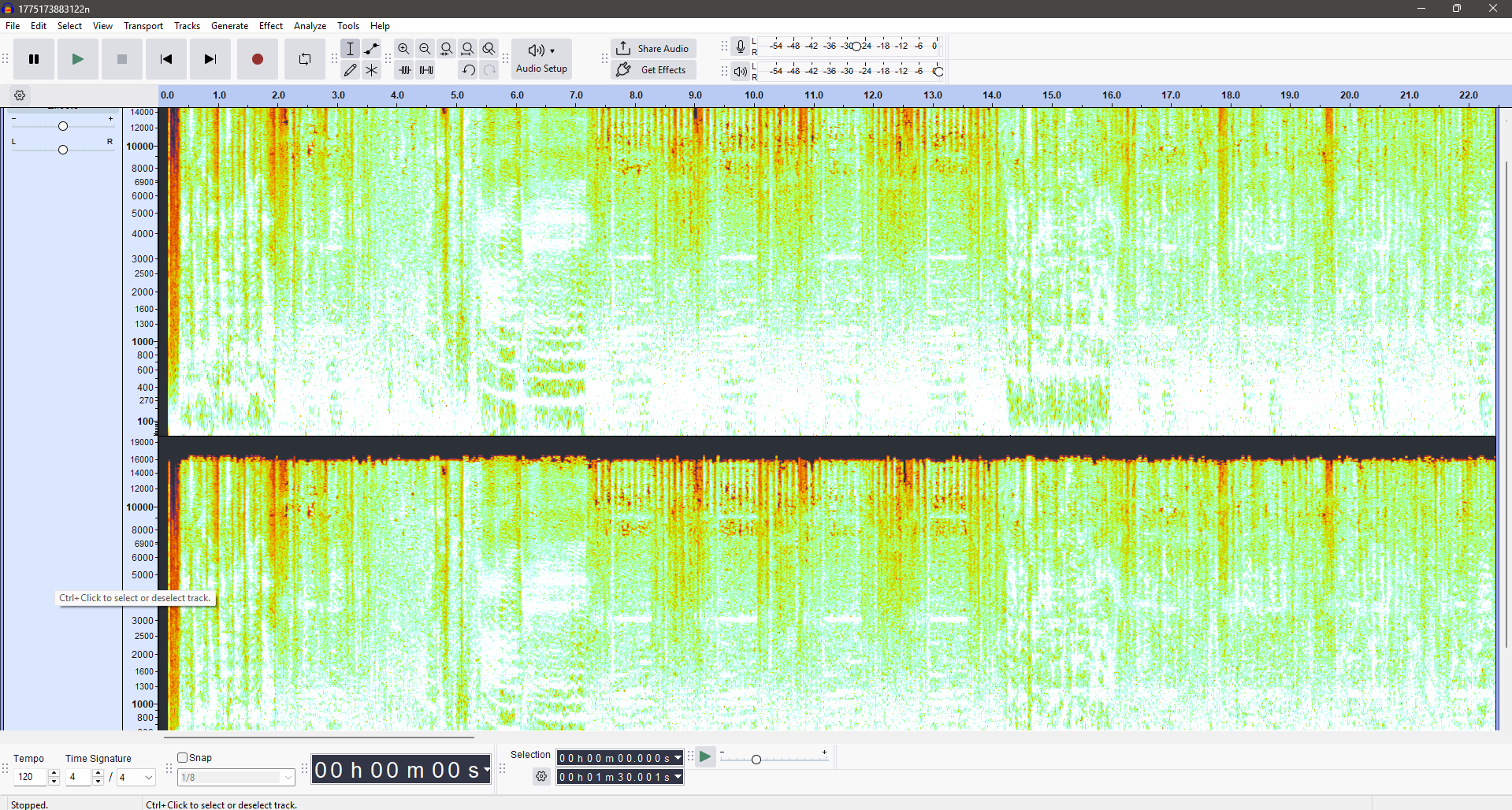This screenshot has height=810, width=1512.
Task: Toggle the Loop button
Action: [x=304, y=59]
